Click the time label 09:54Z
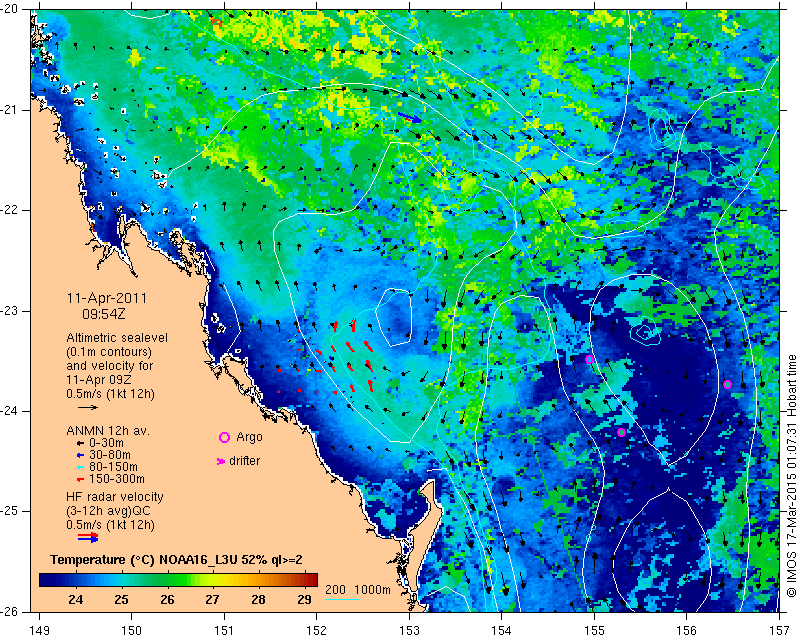Viewport: 800px width, 640px height. coord(104,314)
